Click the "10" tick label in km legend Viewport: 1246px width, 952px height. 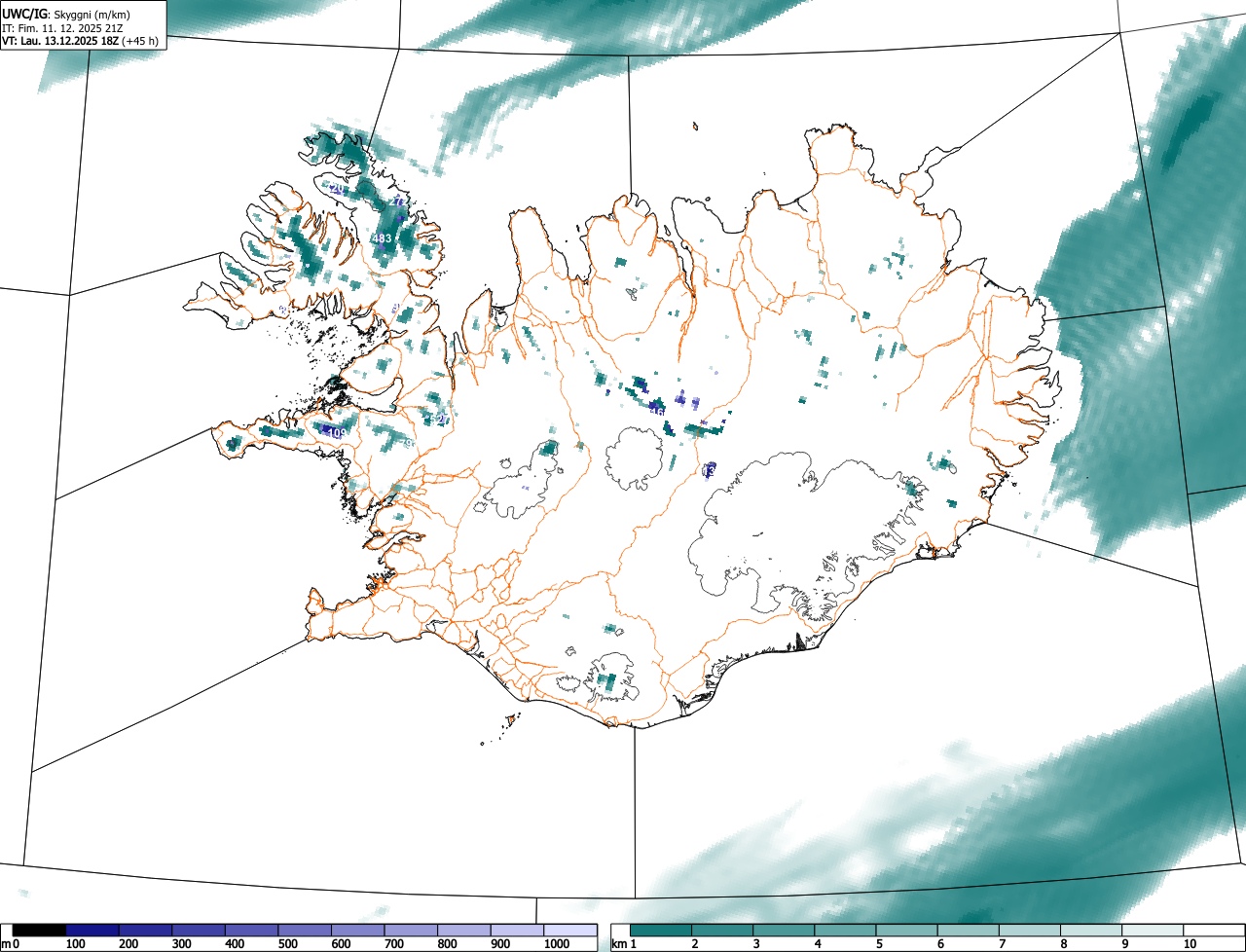click(1190, 944)
